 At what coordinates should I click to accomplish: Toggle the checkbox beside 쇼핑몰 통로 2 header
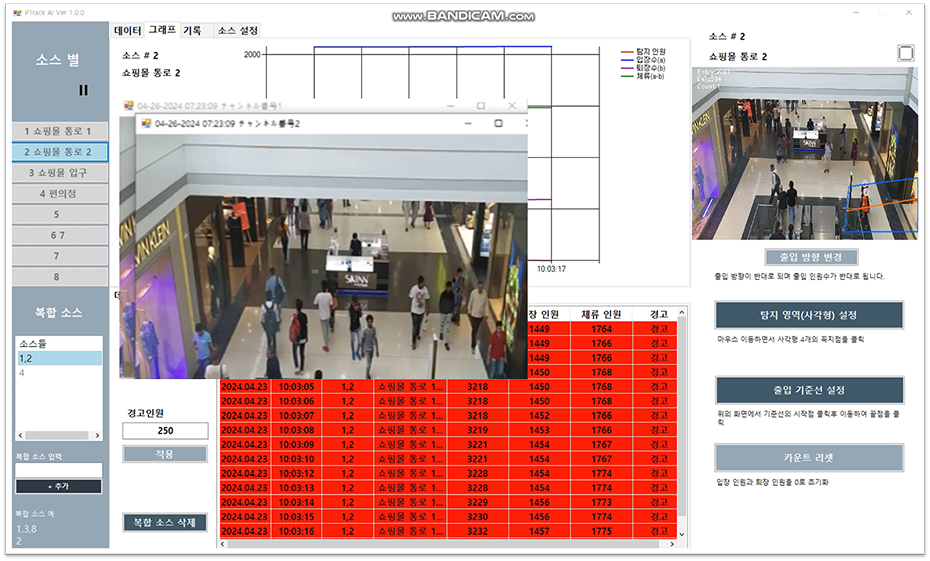click(905, 53)
